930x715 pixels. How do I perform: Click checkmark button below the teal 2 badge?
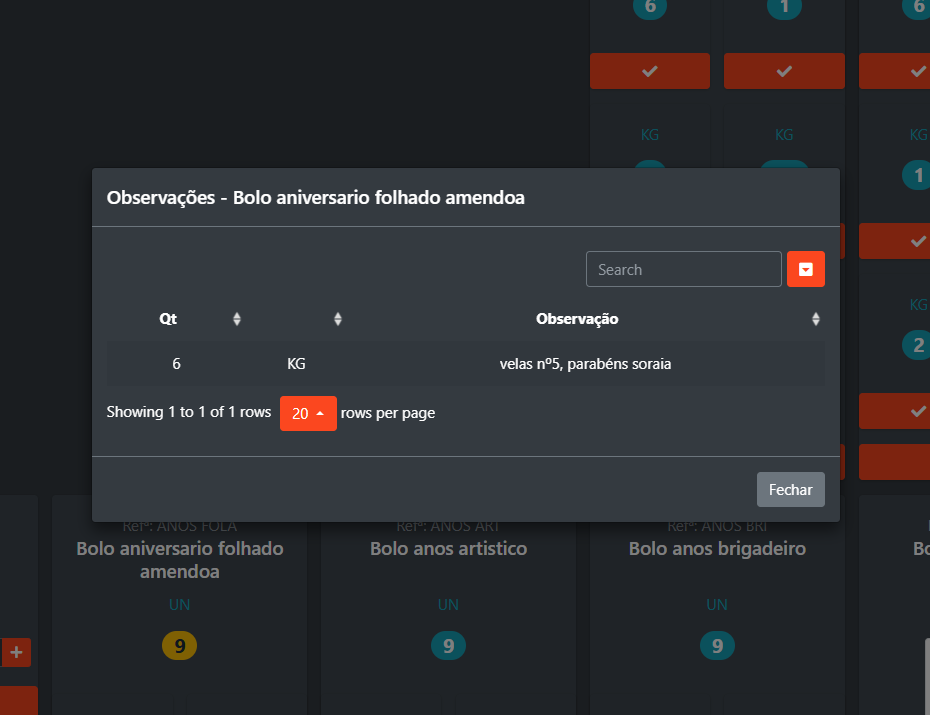(908, 411)
